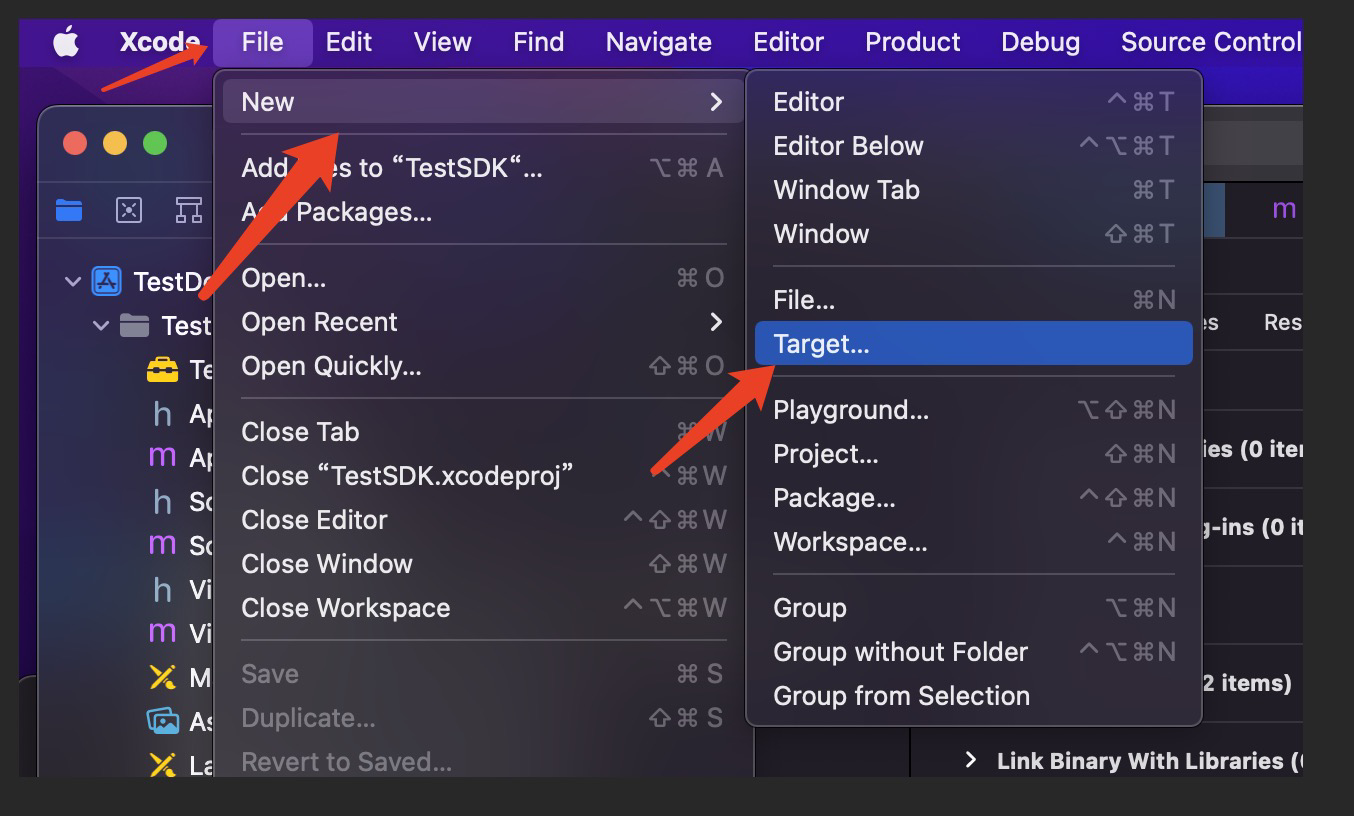Select the New submenu item

[483, 102]
